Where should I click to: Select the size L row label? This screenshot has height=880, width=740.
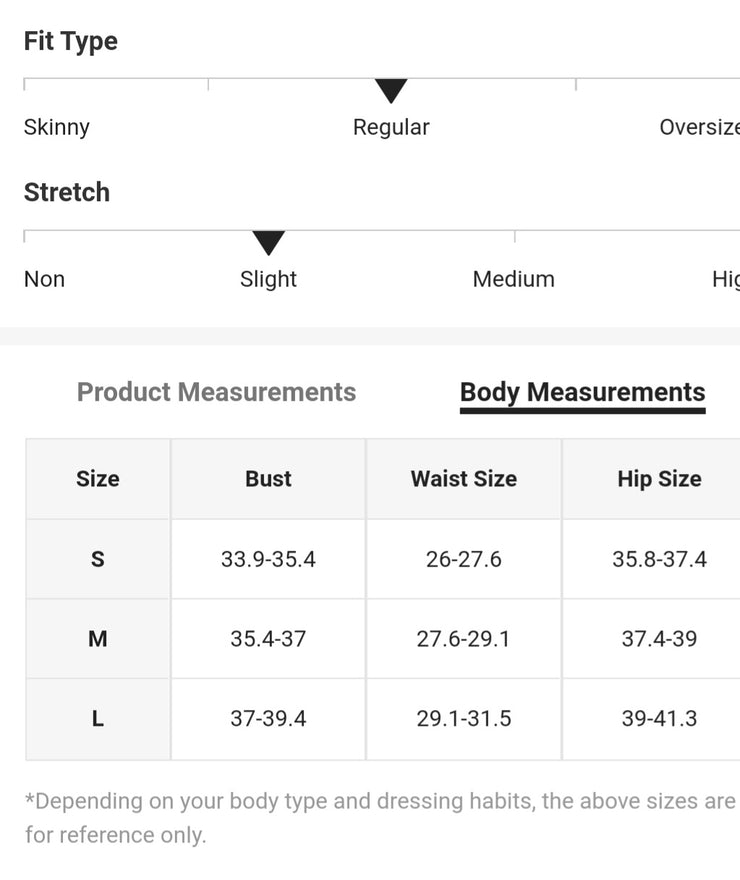pyautogui.click(x=98, y=719)
